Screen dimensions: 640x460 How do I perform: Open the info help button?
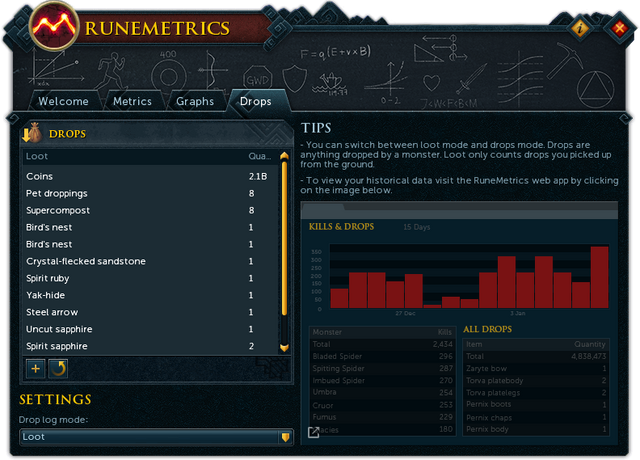580,28
